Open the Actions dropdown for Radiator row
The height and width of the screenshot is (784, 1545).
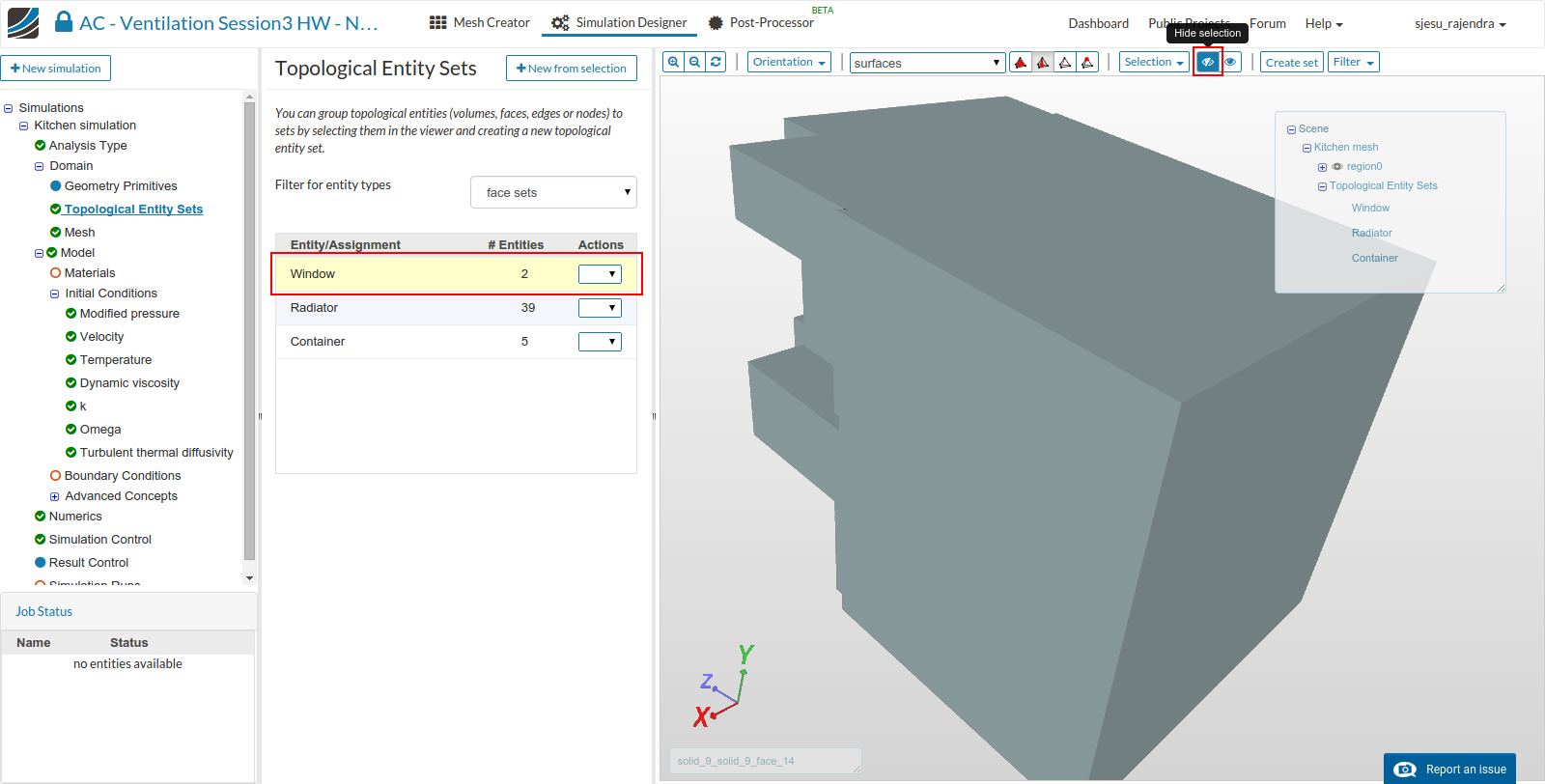[600, 308]
